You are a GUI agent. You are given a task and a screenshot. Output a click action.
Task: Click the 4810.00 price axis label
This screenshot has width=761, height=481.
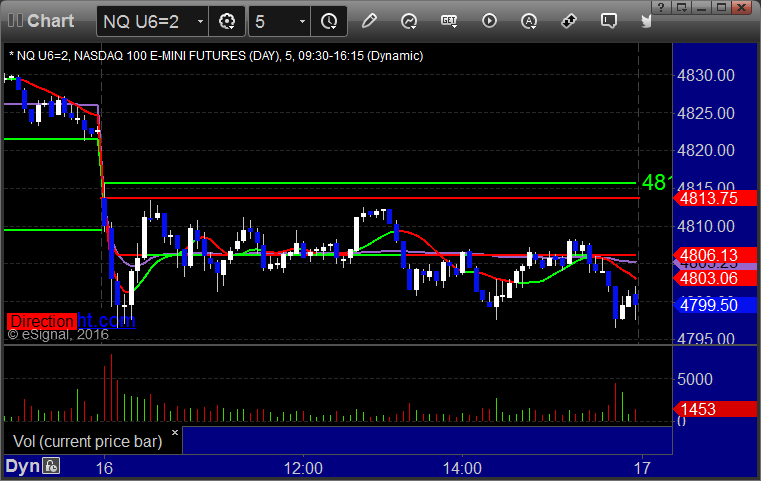point(706,226)
